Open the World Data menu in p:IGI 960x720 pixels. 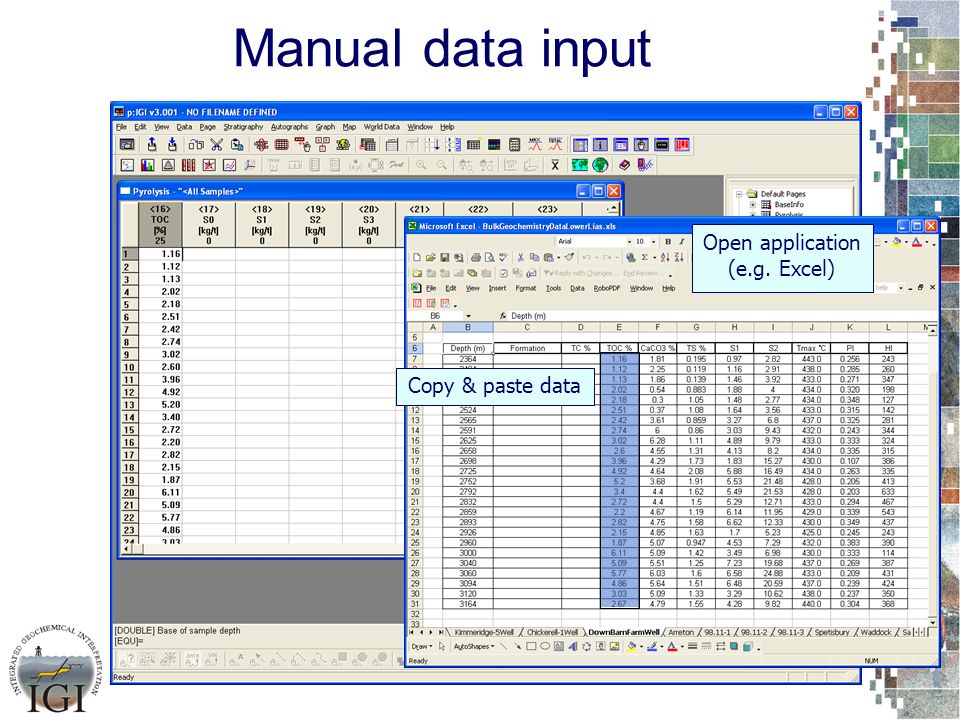tap(381, 127)
